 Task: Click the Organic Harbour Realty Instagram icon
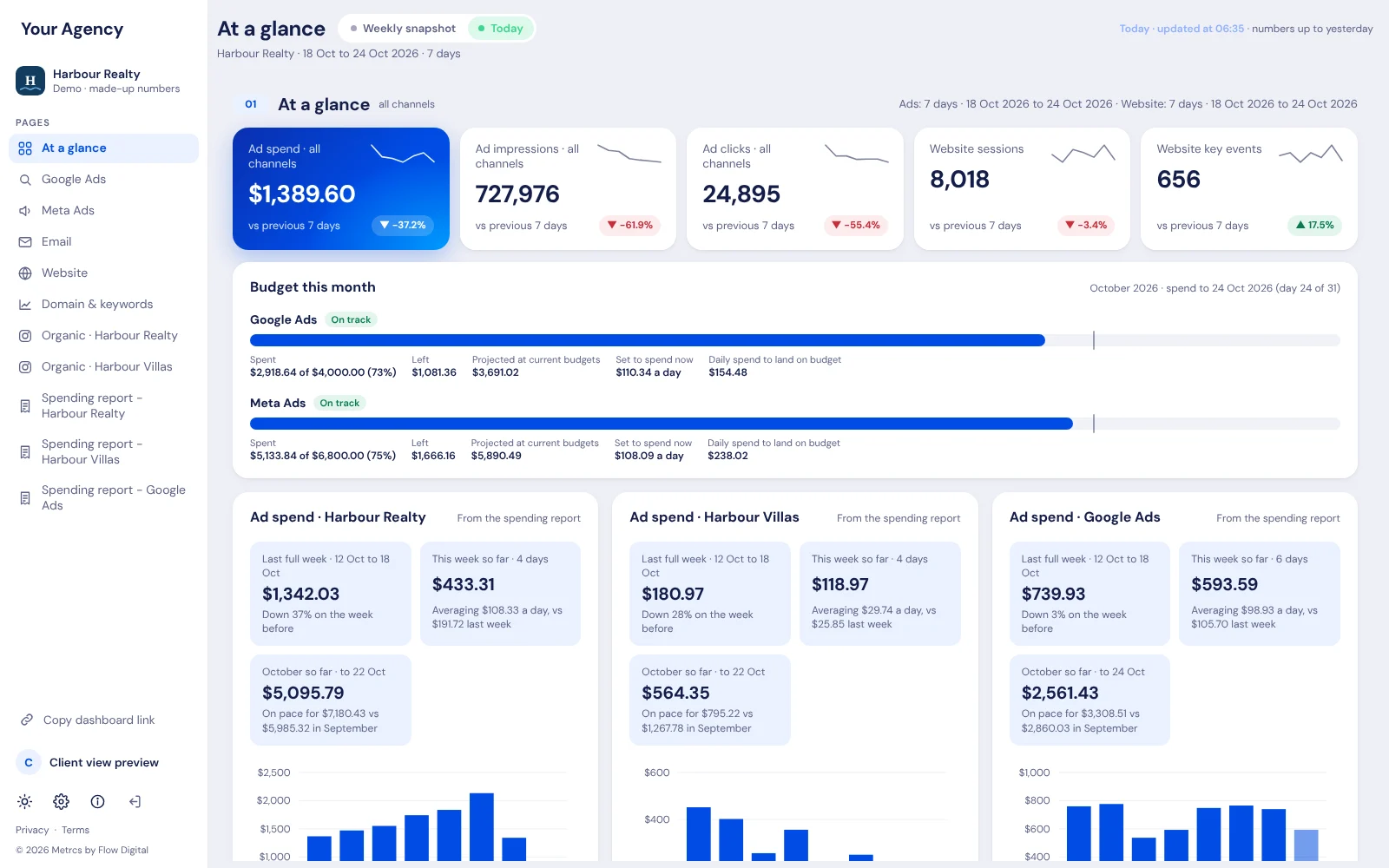click(25, 336)
